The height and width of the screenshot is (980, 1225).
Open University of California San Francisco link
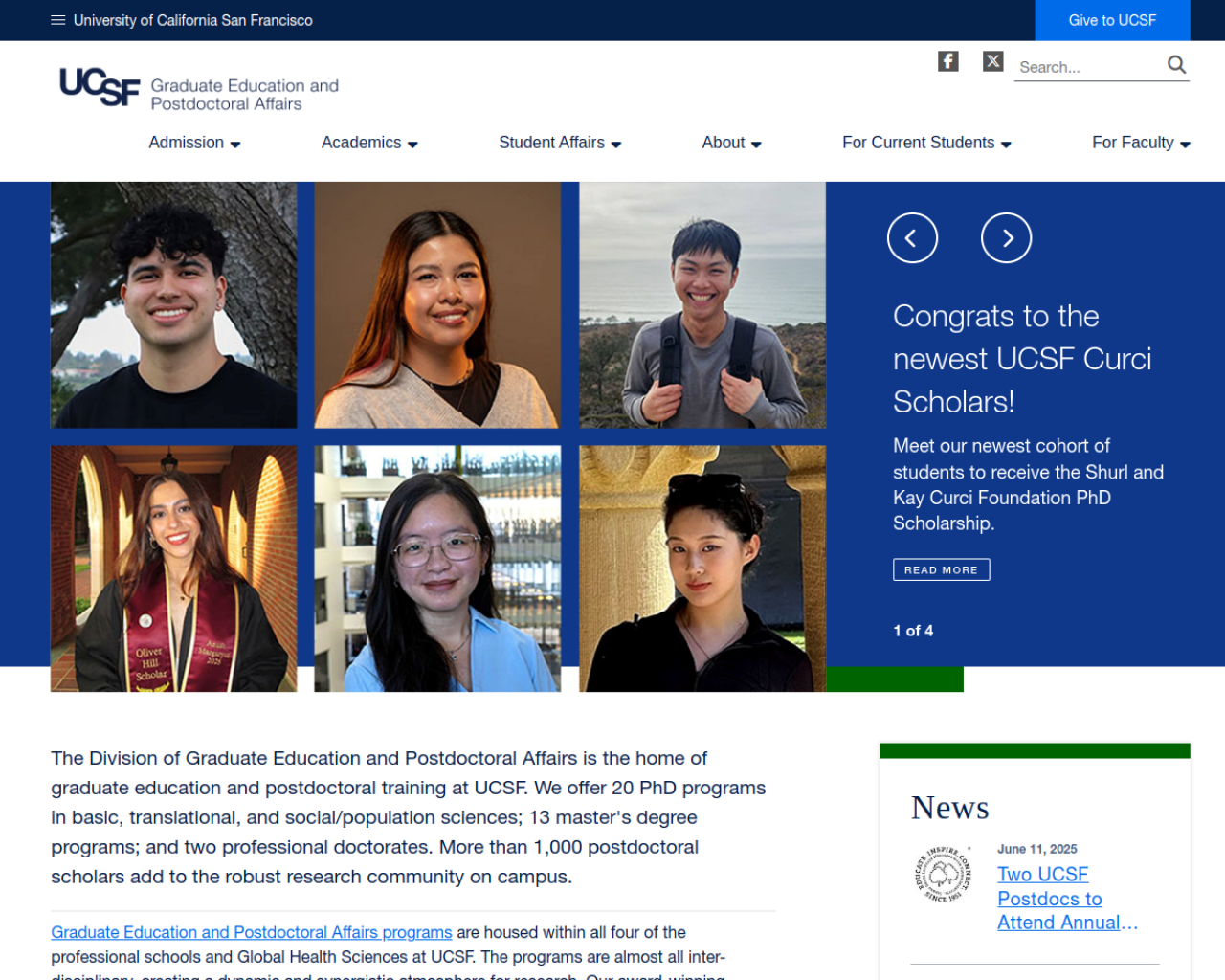pos(192,20)
